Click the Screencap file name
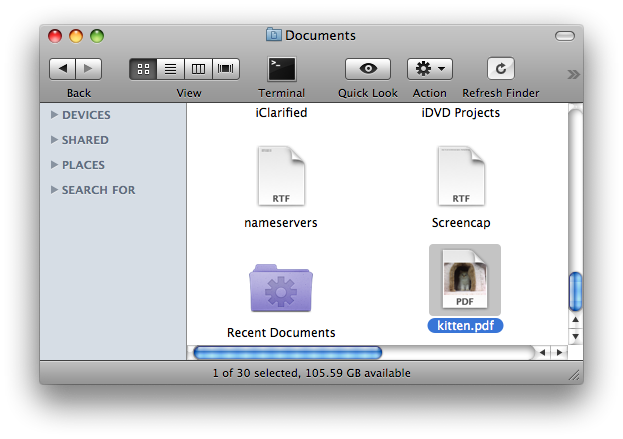 click(x=461, y=223)
